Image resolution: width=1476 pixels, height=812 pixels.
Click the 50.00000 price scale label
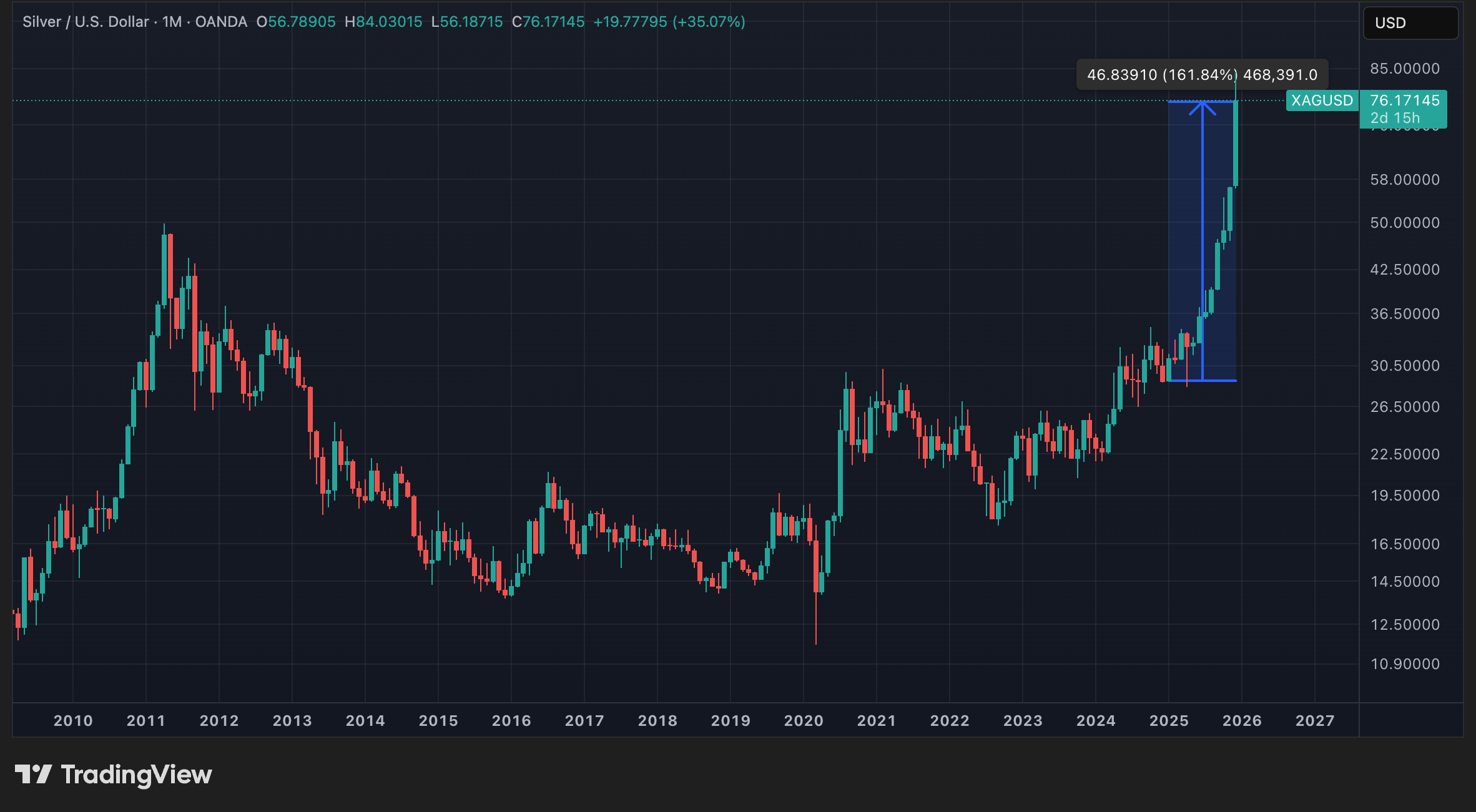[x=1404, y=223]
